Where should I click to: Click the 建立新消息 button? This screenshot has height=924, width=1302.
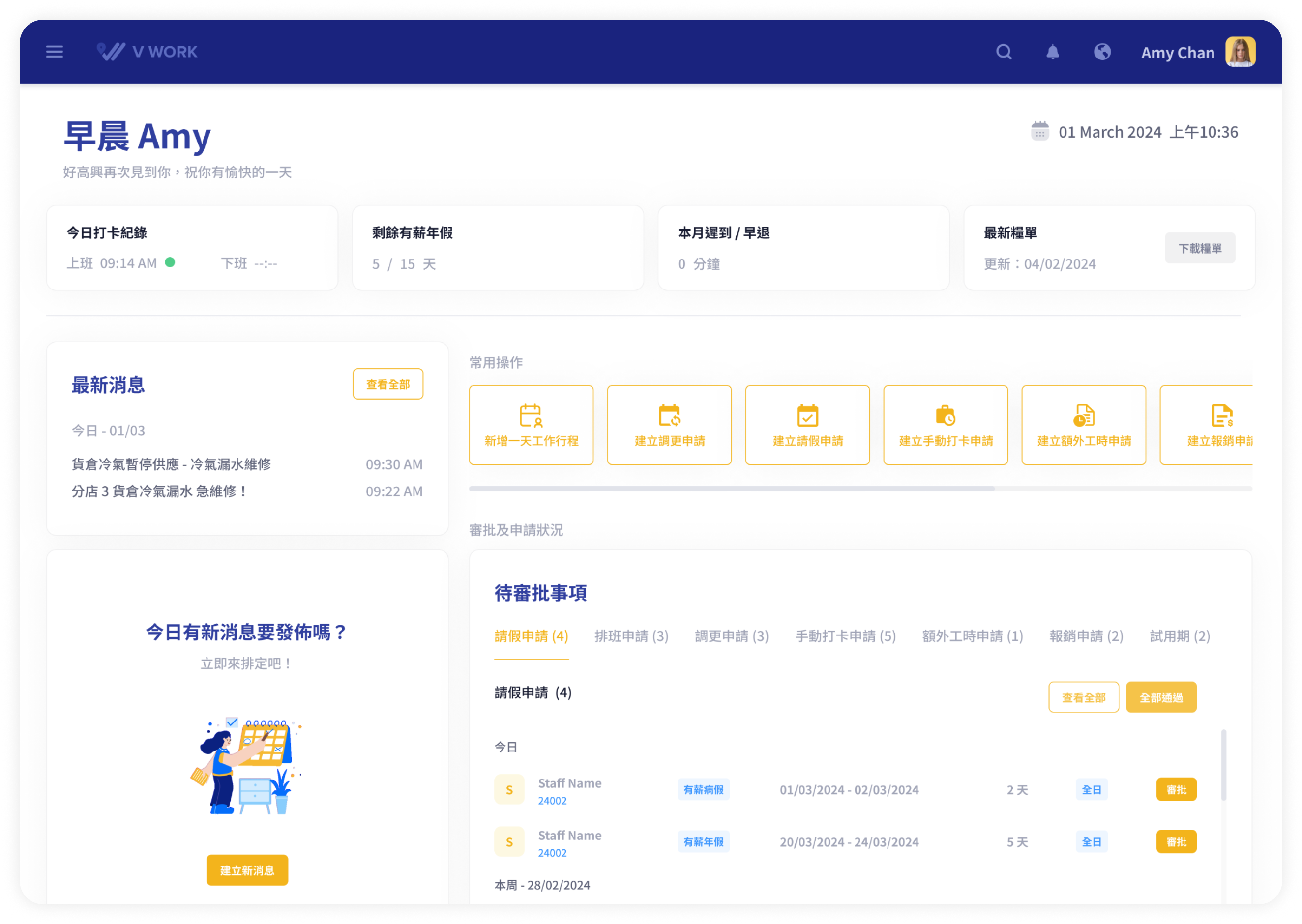tap(247, 870)
